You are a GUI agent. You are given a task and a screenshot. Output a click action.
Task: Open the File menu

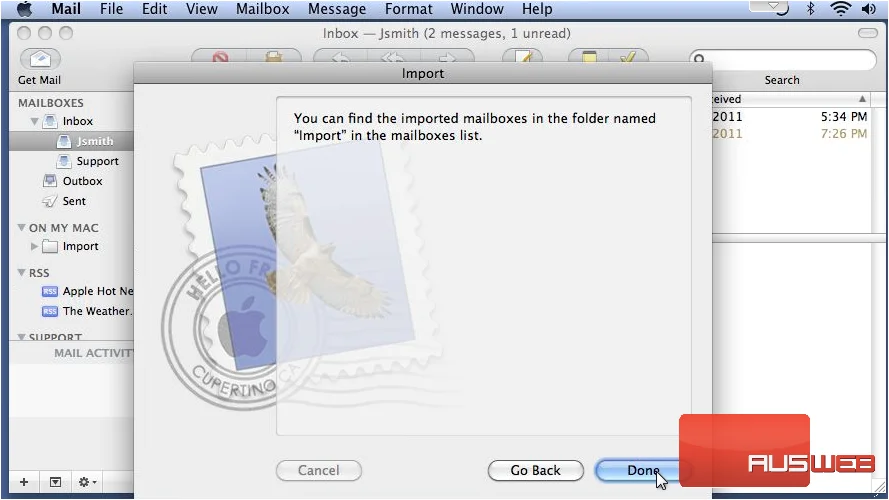111,9
